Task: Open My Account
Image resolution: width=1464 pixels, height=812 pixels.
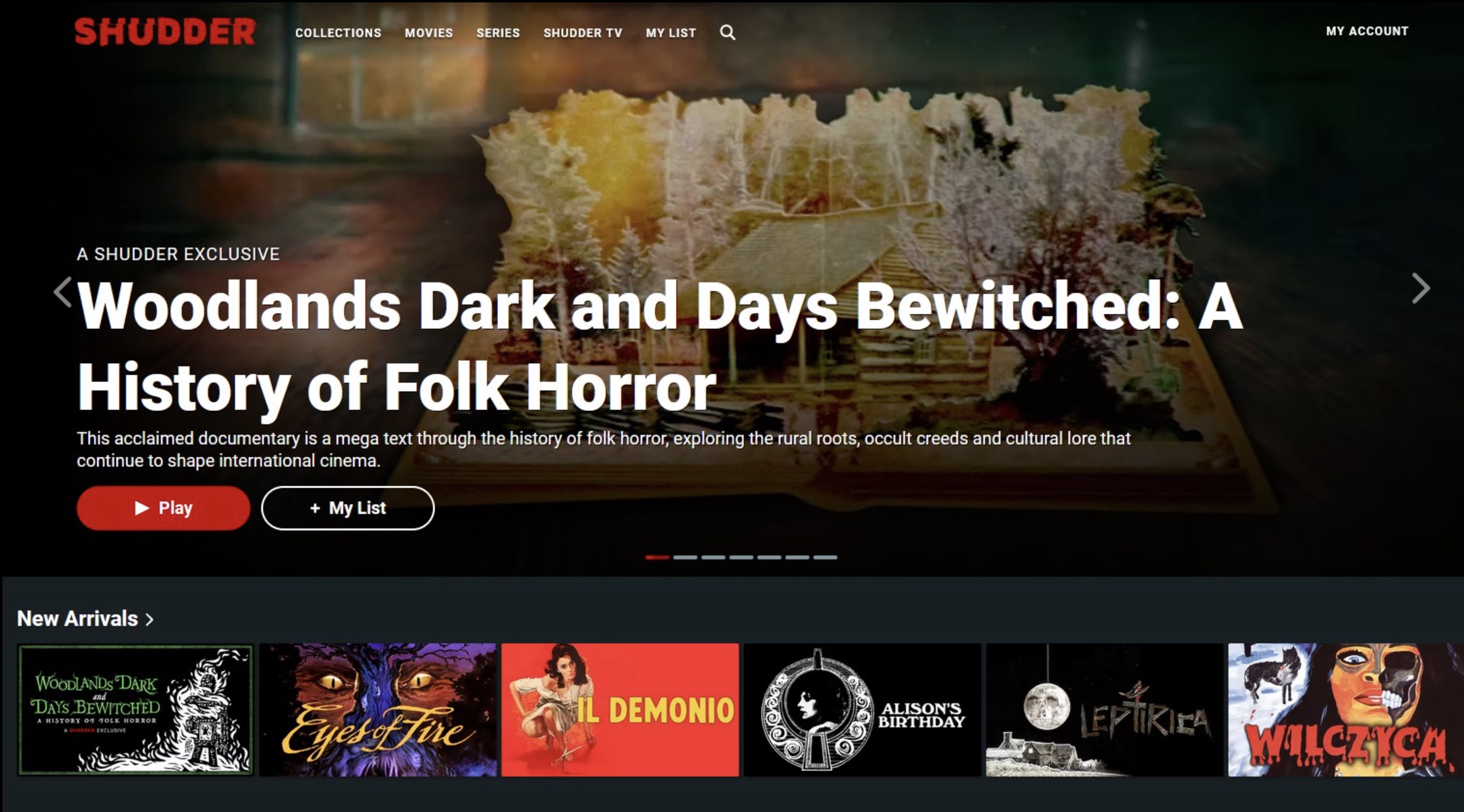Action: click(x=1367, y=31)
